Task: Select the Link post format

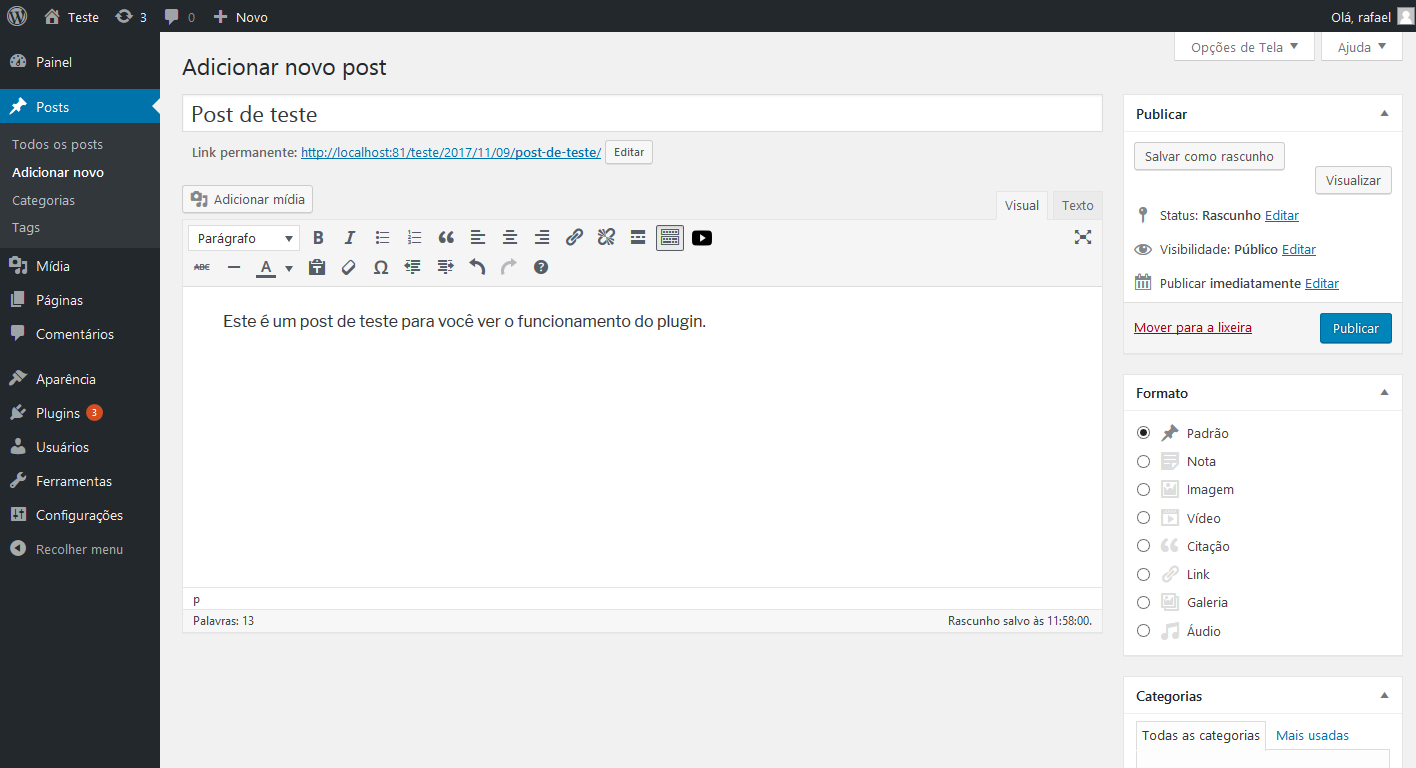Action: click(x=1143, y=574)
